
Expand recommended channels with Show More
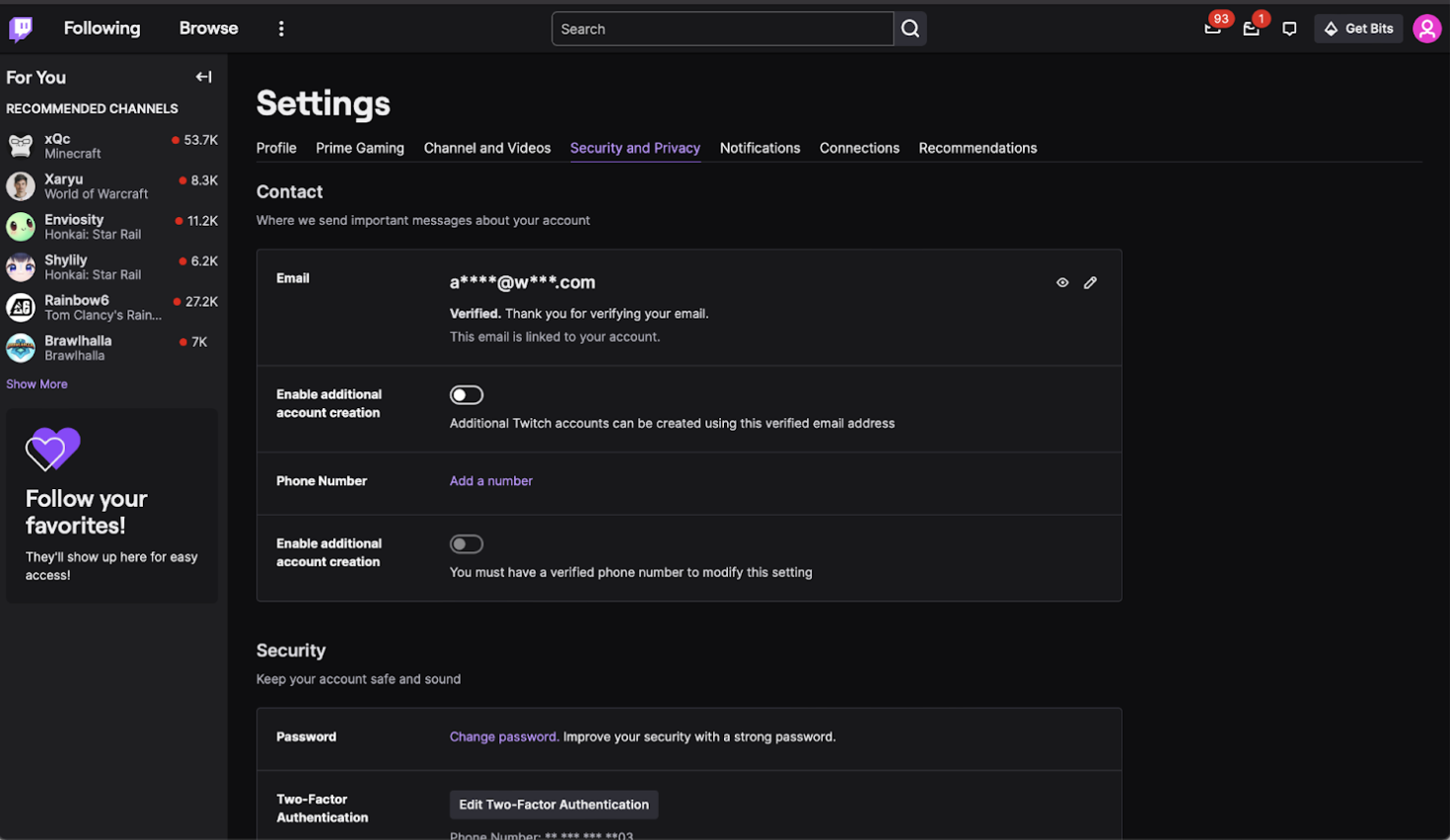pos(36,385)
